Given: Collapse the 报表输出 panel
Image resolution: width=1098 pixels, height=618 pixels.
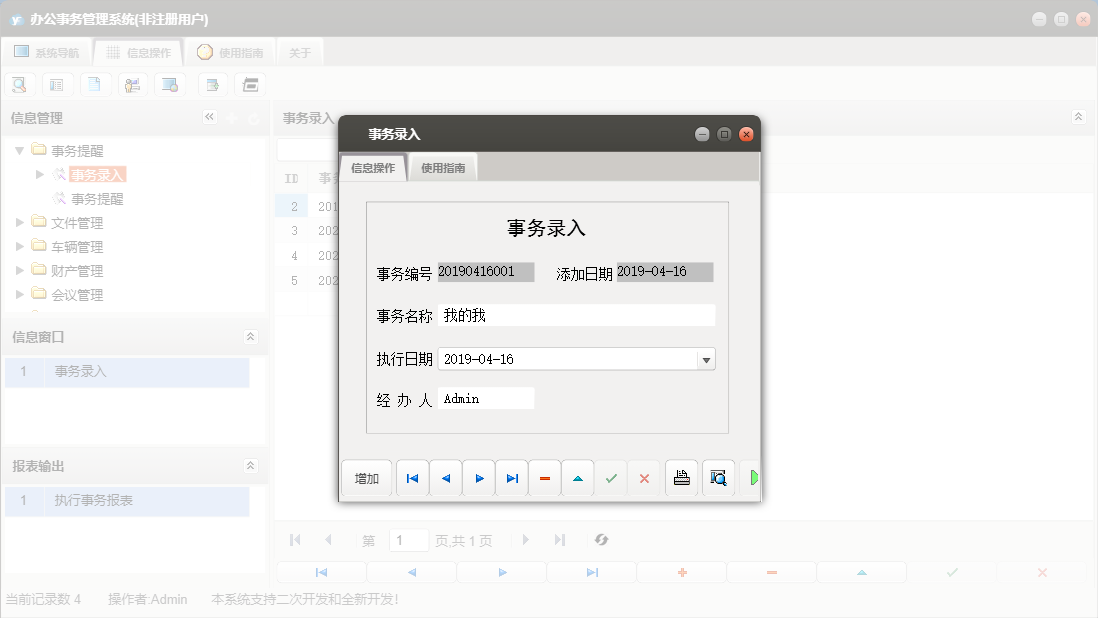Looking at the screenshot, I should 252,466.
